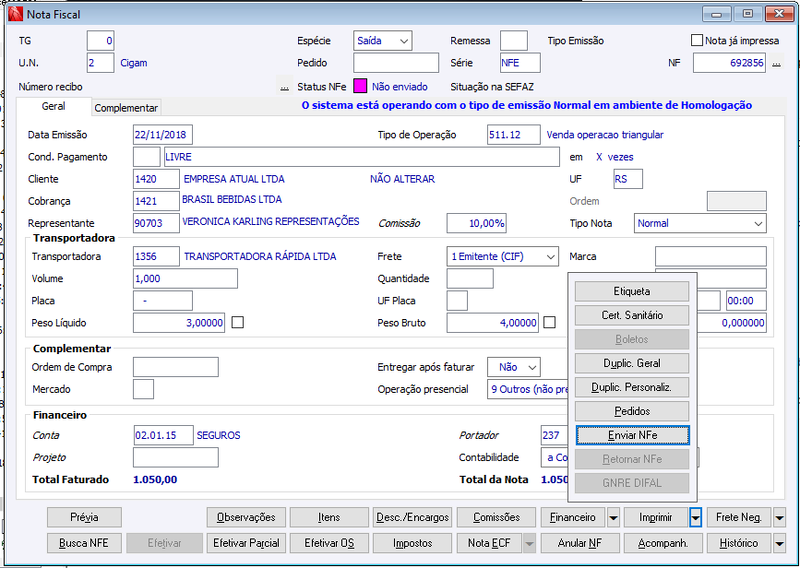Click the Nota ECF dropdown arrow
The image size is (800, 568).
pyautogui.click(x=530, y=543)
